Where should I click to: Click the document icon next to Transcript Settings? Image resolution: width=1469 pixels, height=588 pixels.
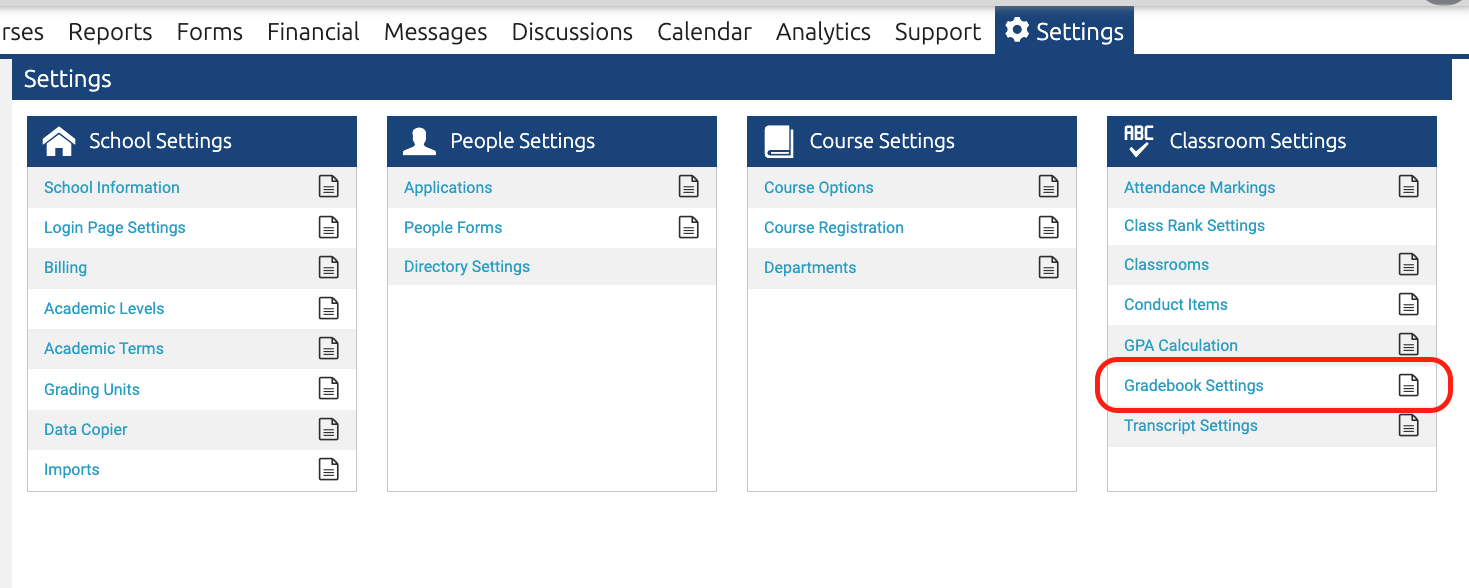(x=1409, y=424)
